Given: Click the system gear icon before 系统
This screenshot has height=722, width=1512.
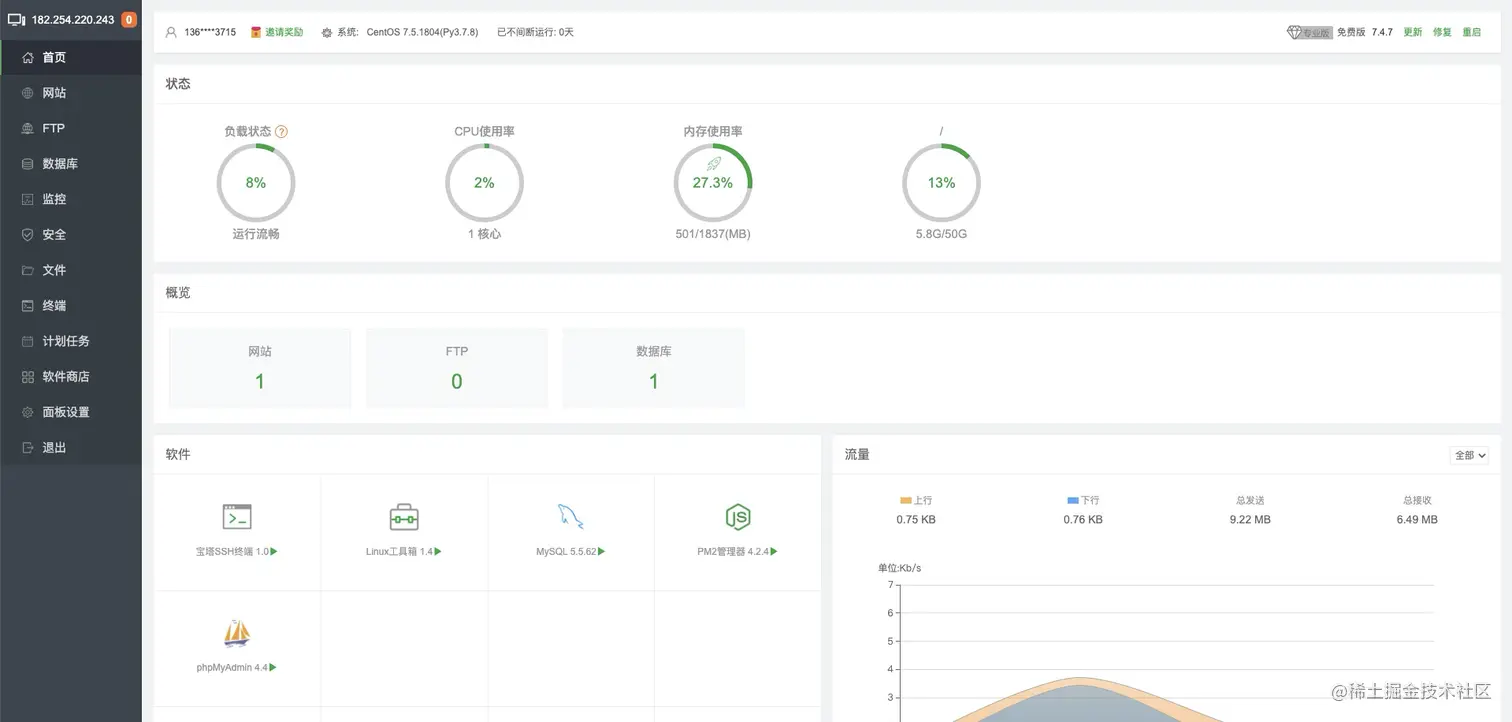Looking at the screenshot, I should pos(327,32).
